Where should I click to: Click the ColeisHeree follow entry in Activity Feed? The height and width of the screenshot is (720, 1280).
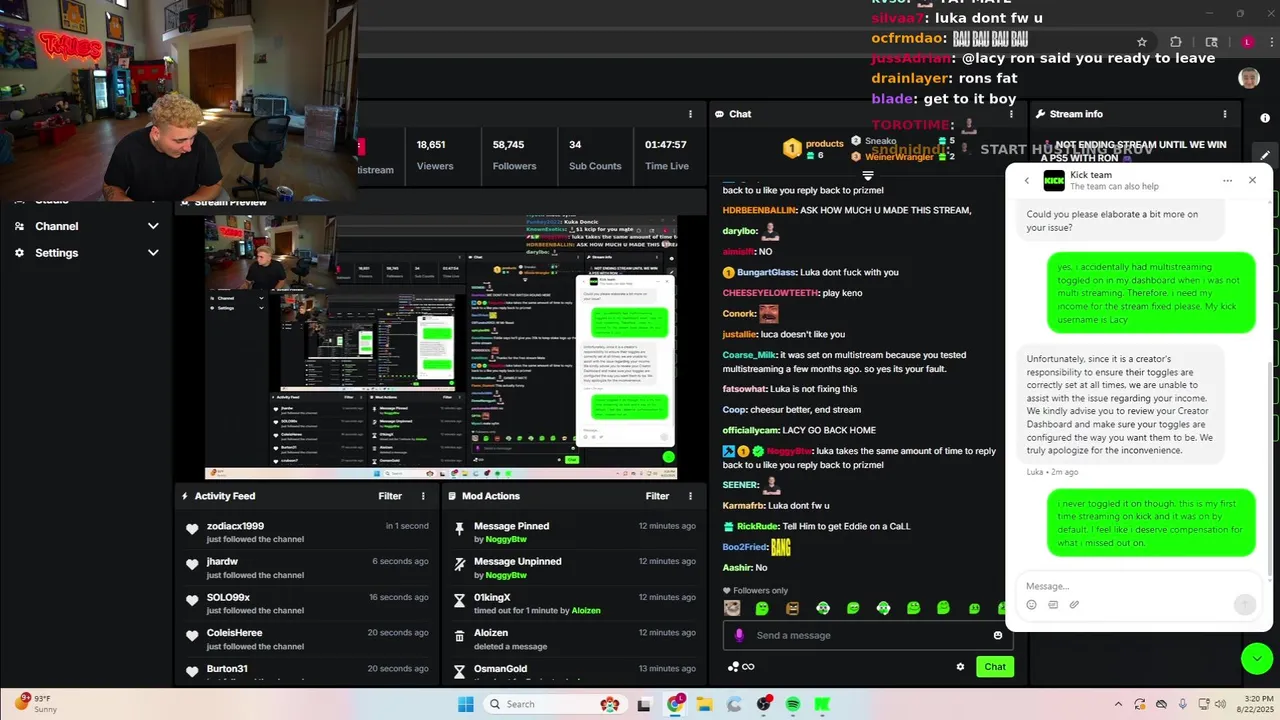307,639
